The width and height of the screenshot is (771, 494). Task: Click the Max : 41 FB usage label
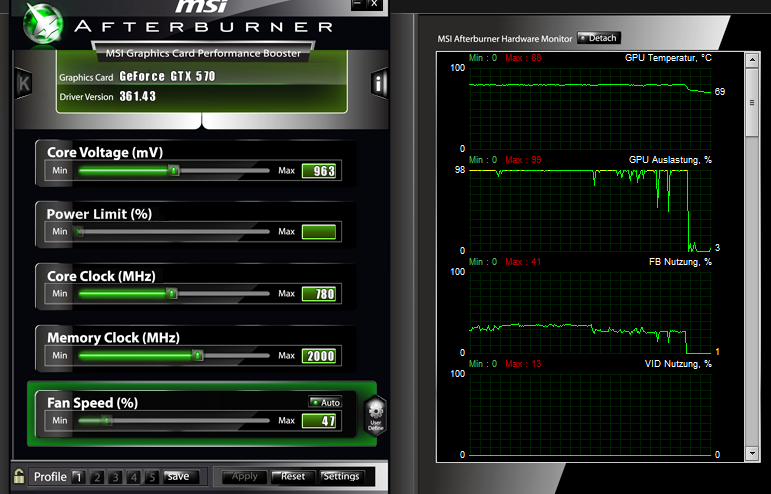pyautogui.click(x=523, y=262)
